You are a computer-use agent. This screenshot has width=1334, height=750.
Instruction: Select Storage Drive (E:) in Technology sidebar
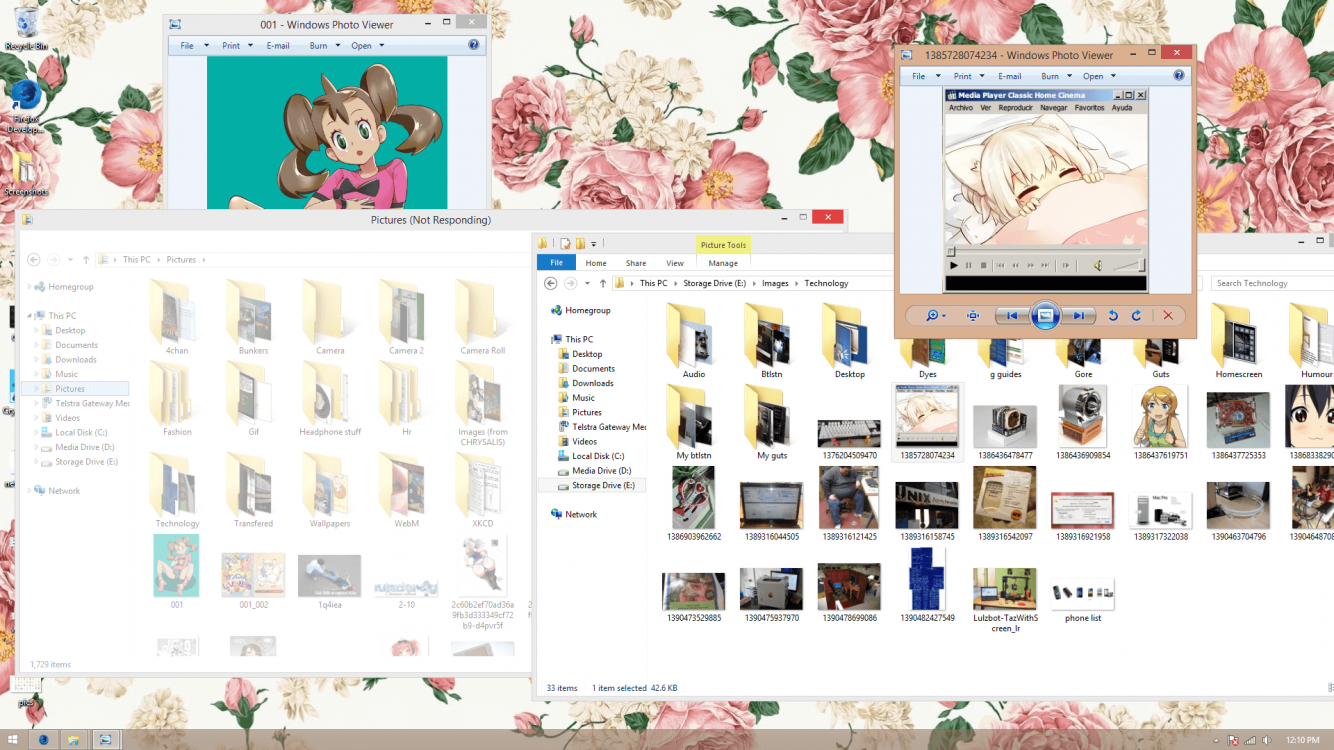(603, 485)
